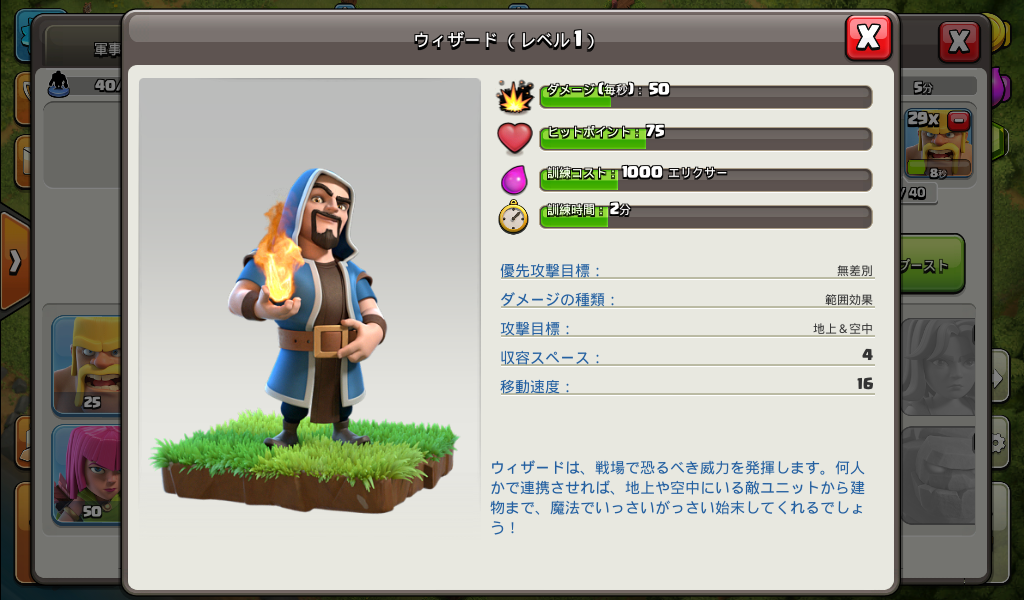
Task: Expand the orange left-side arrow panel
Action: (x=13, y=261)
